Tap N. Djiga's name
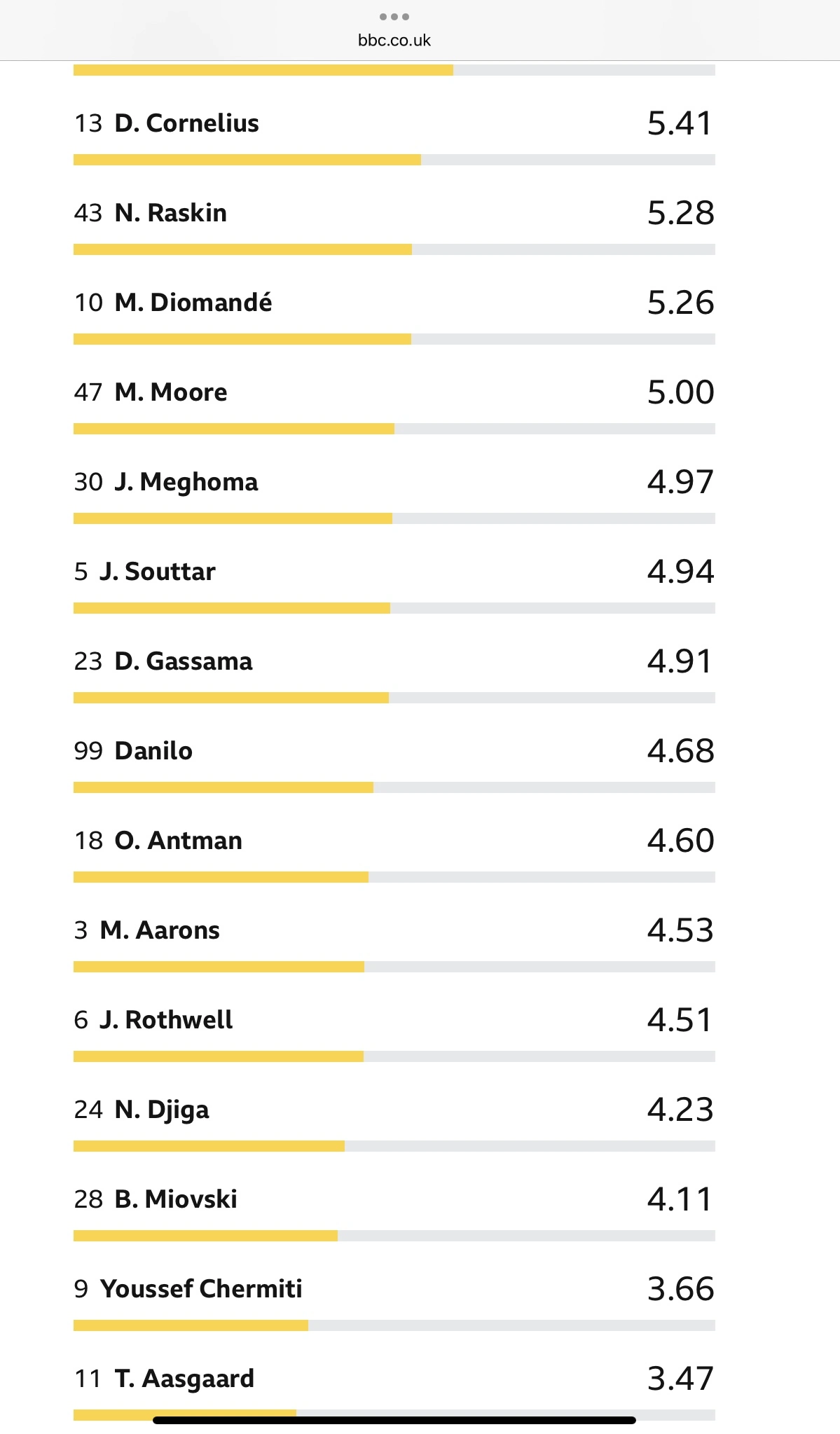 click(161, 1110)
